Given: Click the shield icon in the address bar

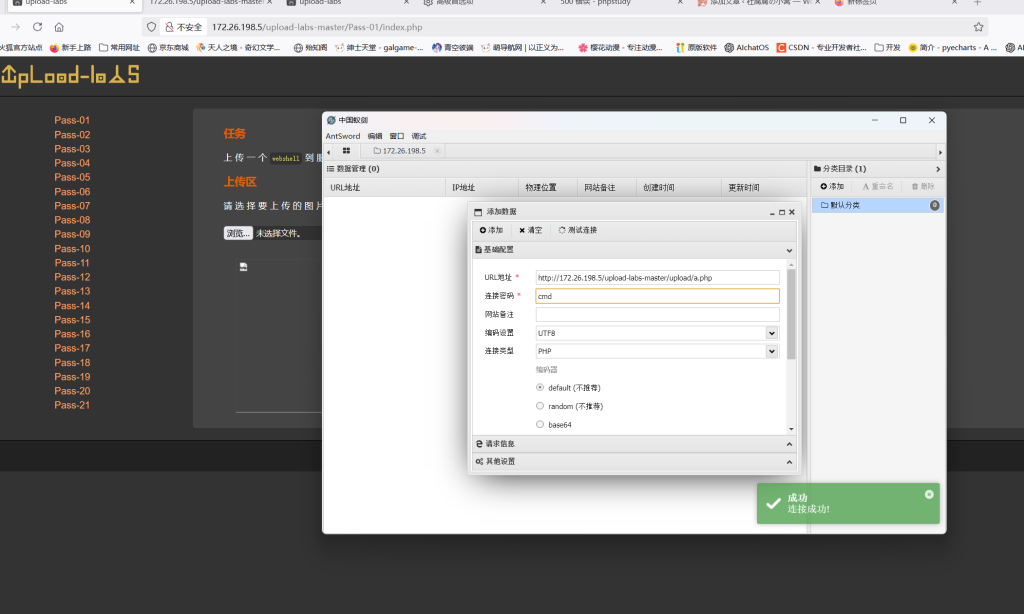Looking at the screenshot, I should (152, 27).
